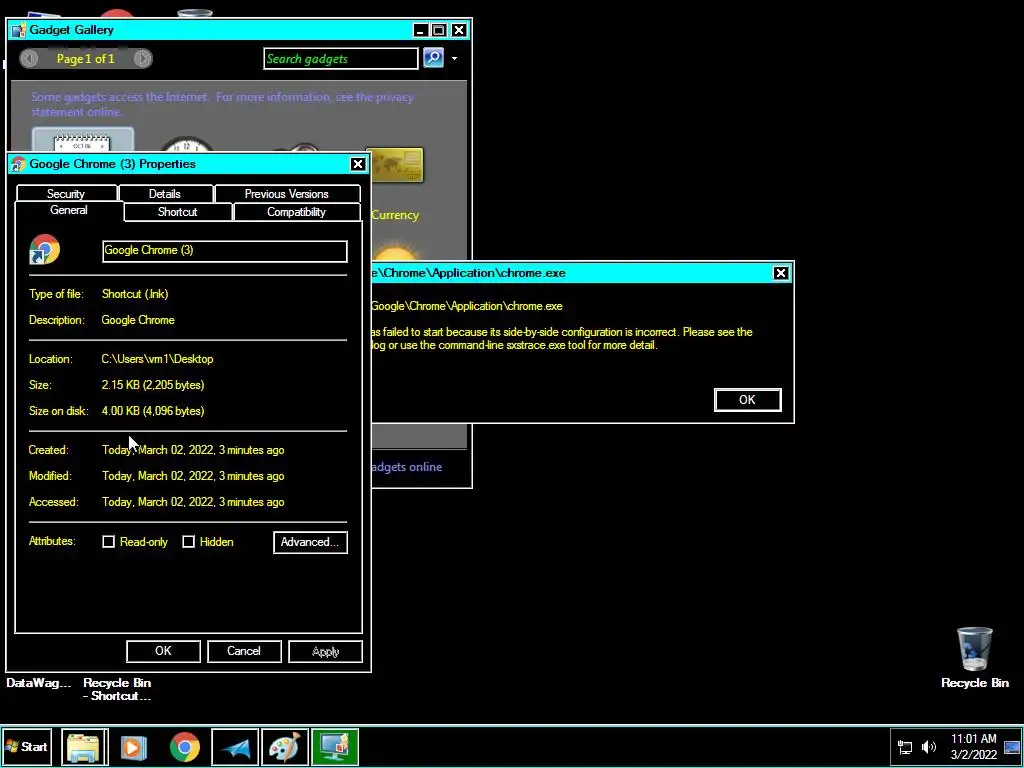1024x768 pixels.
Task: Click the Accessed date value
Action: click(x=193, y=502)
